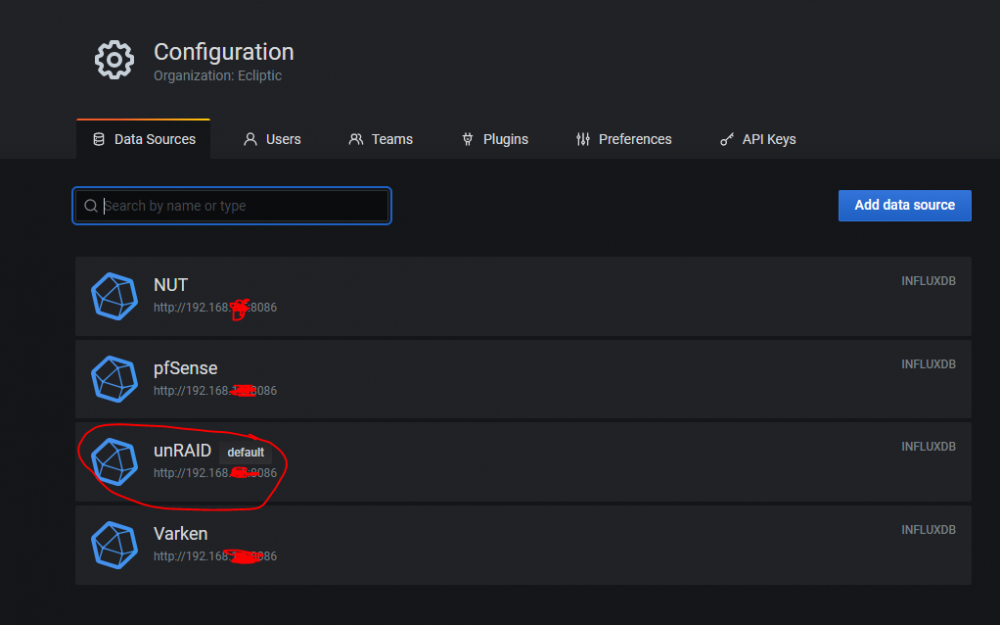Click the pfSense InfluxDB logo icon
The image size is (1000, 625).
[x=114, y=379]
